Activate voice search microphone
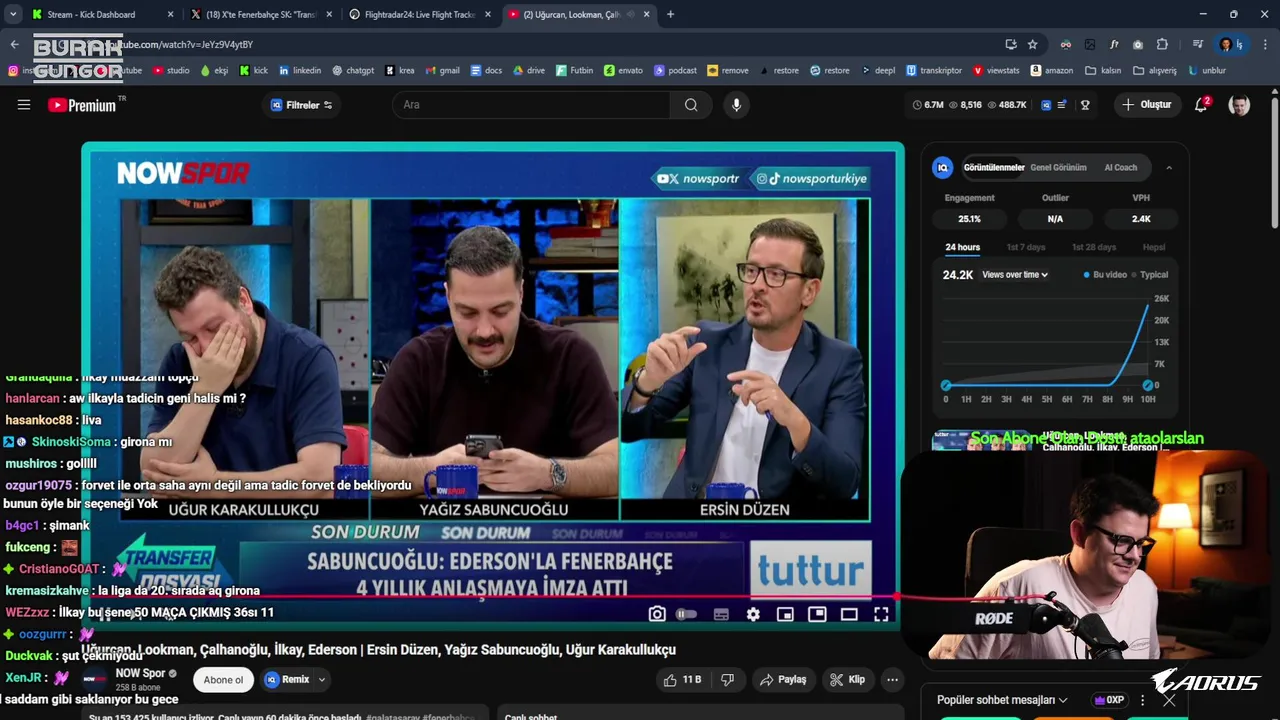This screenshot has width=1280, height=720. [x=736, y=105]
